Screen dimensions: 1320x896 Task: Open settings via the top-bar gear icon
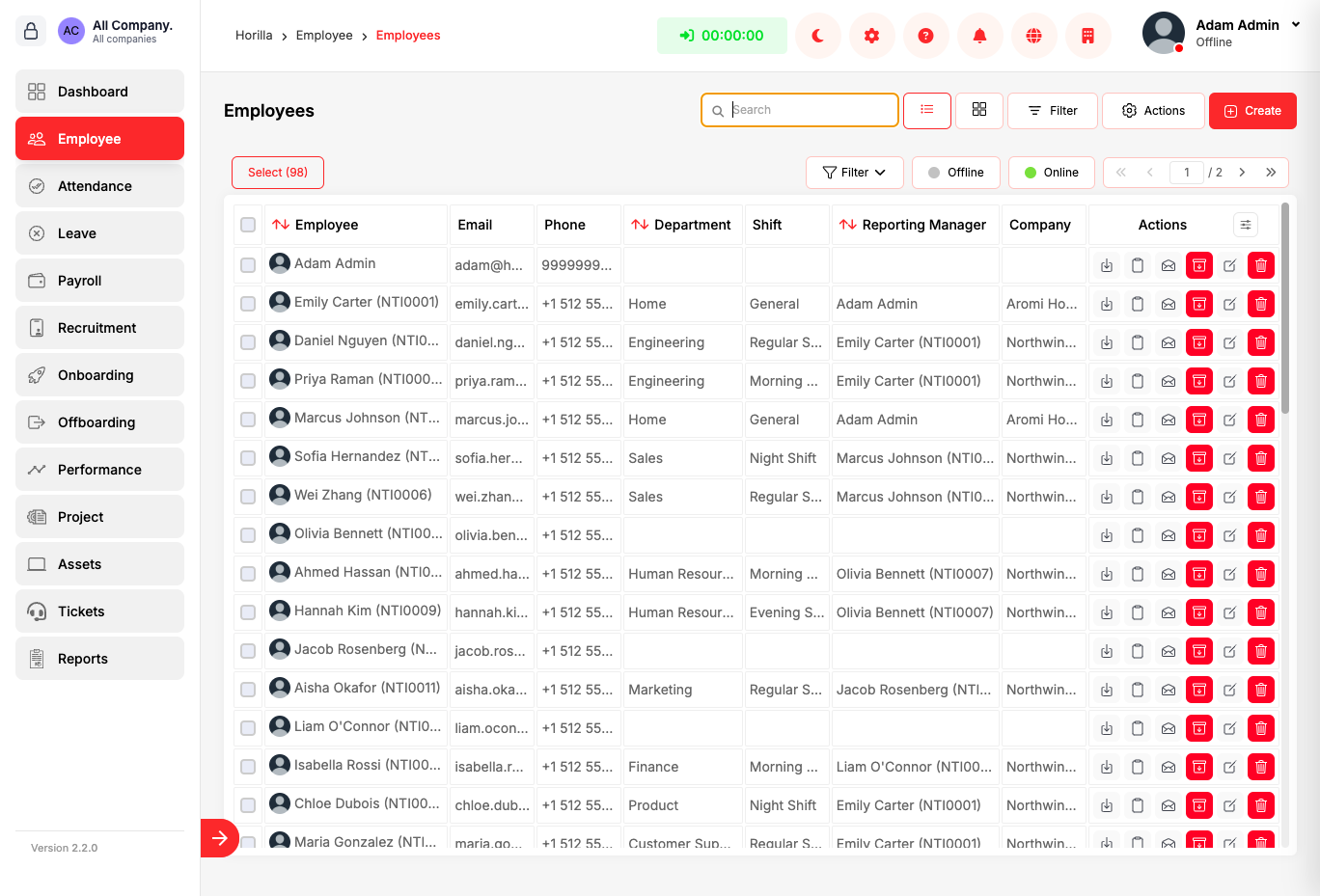tap(872, 36)
